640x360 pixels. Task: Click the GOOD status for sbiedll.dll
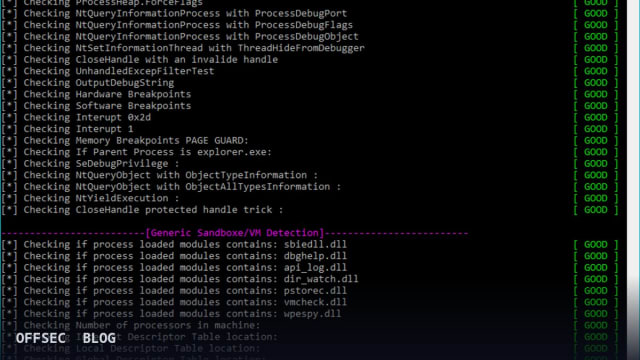pos(596,244)
